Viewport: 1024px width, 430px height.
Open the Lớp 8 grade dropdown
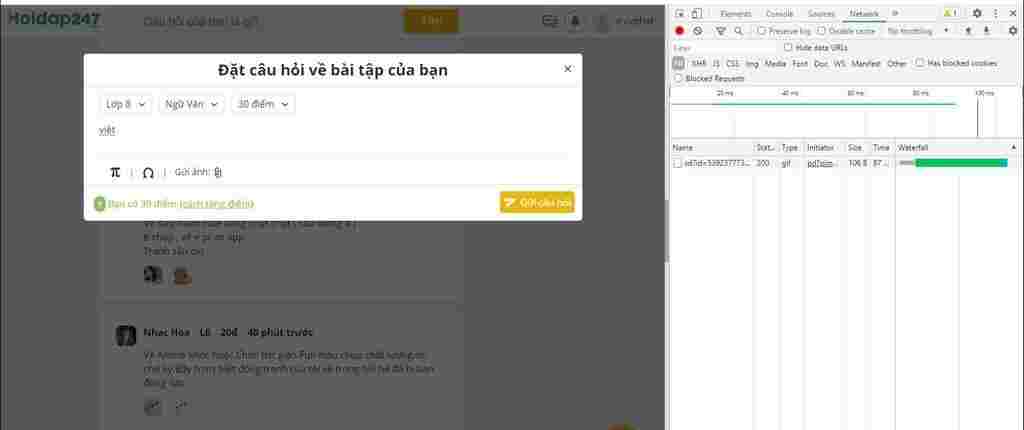126,104
